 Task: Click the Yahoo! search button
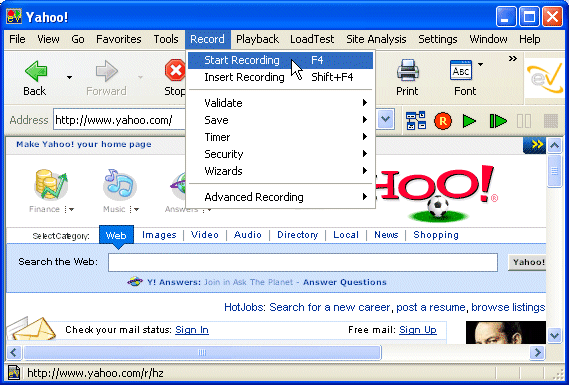[527, 262]
